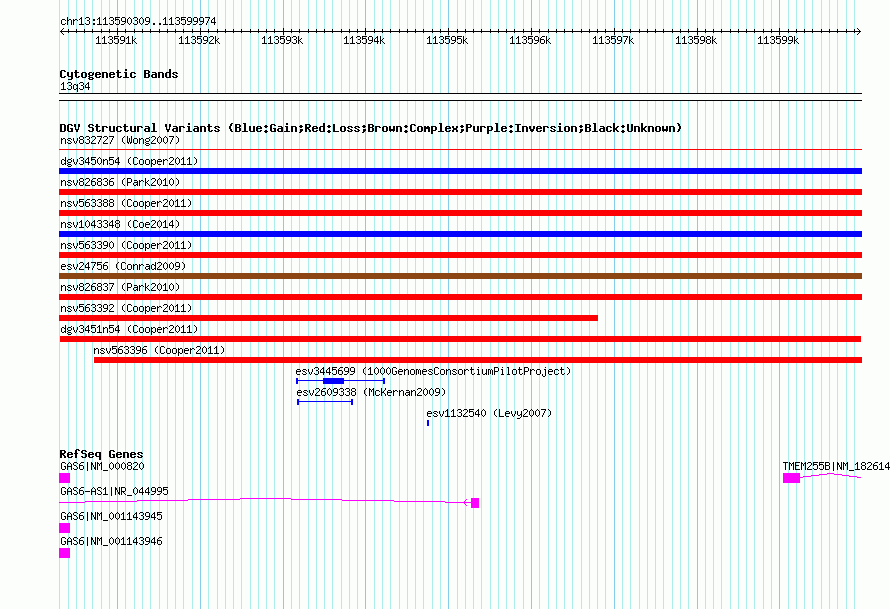Select the esv2609338 (McKernan2009) blue interval
Screen dimensions: 890x609
(x=325, y=402)
